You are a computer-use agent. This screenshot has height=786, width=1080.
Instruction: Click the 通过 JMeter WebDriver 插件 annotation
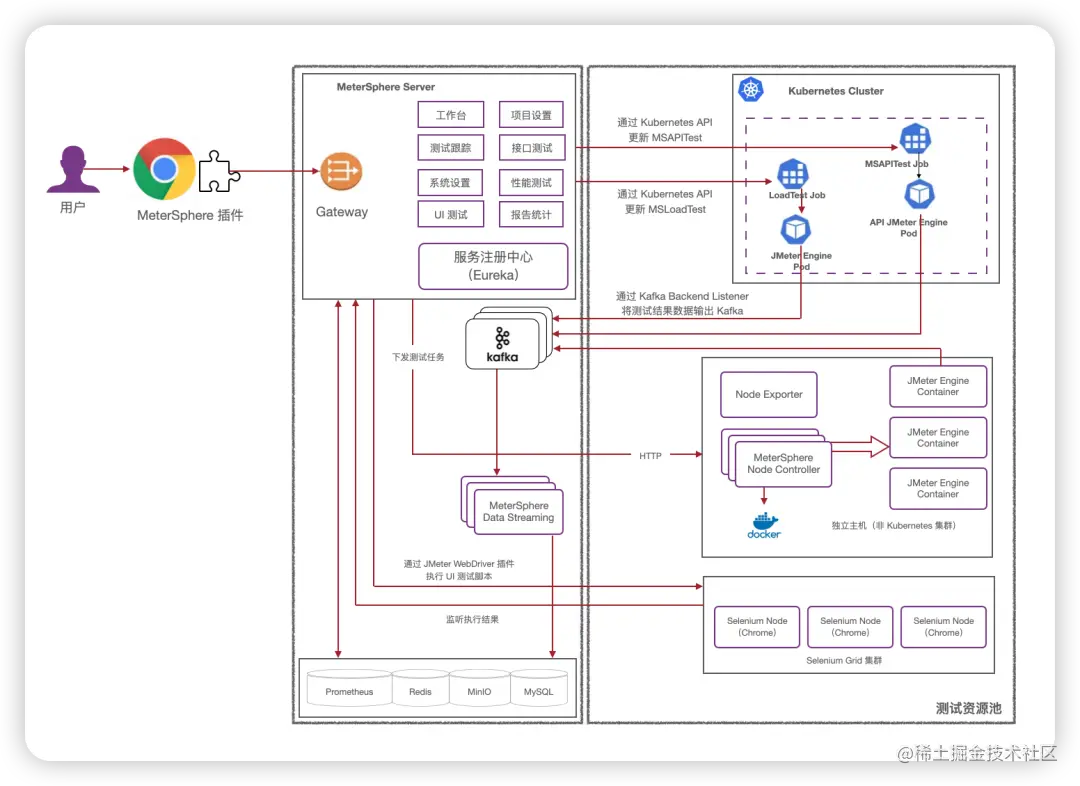(459, 563)
